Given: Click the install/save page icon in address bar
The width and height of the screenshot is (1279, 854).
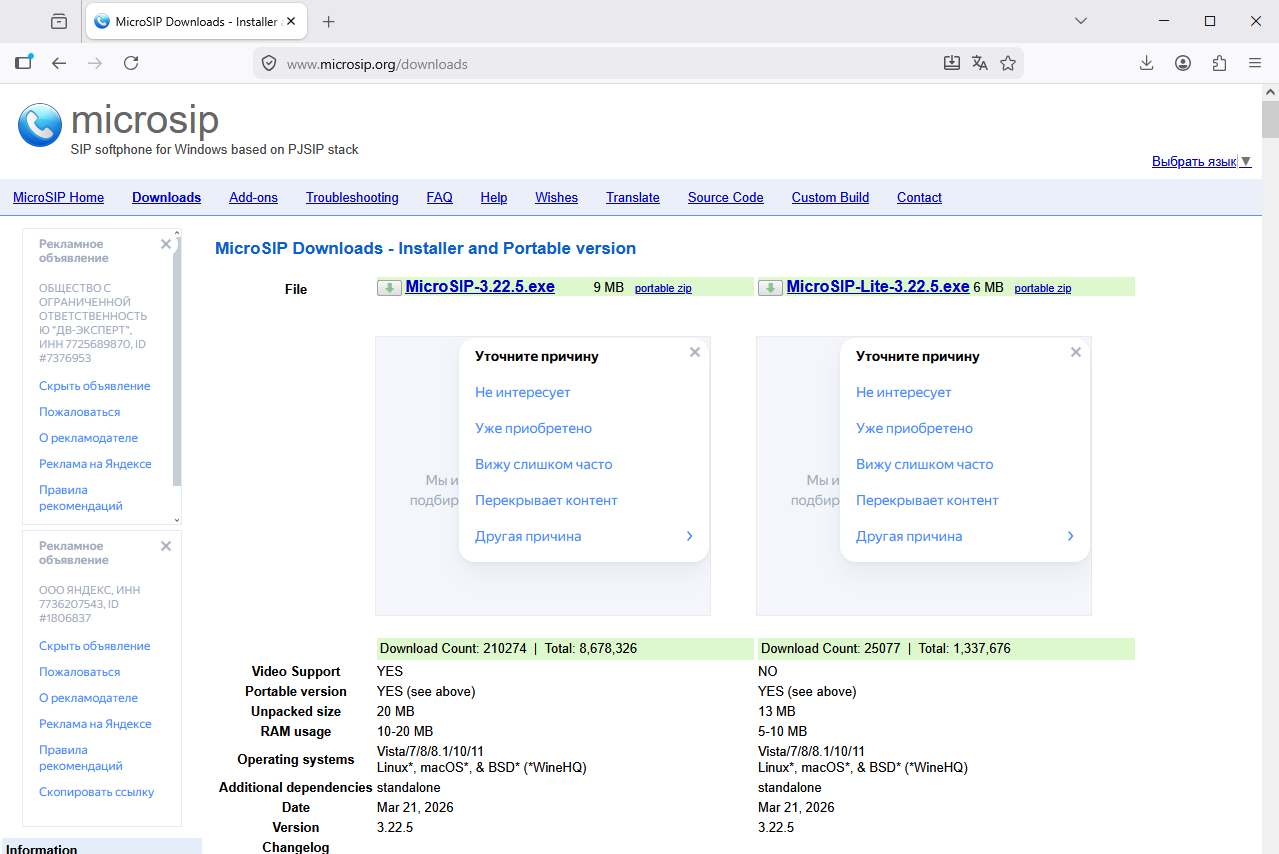Looking at the screenshot, I should coord(952,63).
